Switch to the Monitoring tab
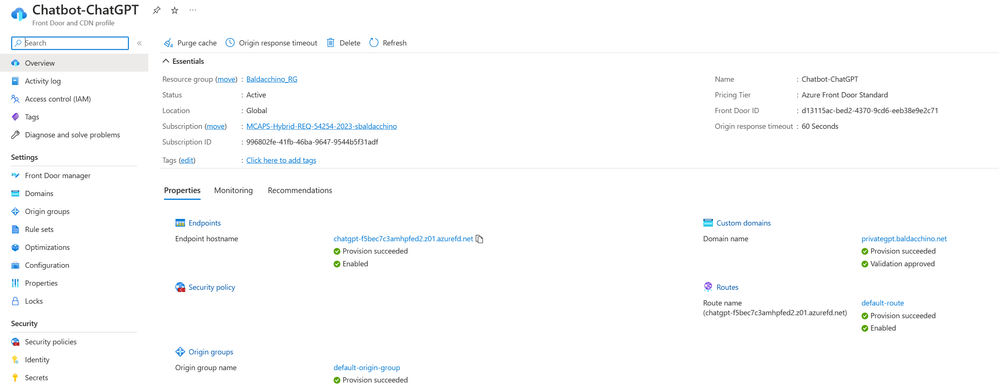The image size is (999, 388). [x=233, y=190]
